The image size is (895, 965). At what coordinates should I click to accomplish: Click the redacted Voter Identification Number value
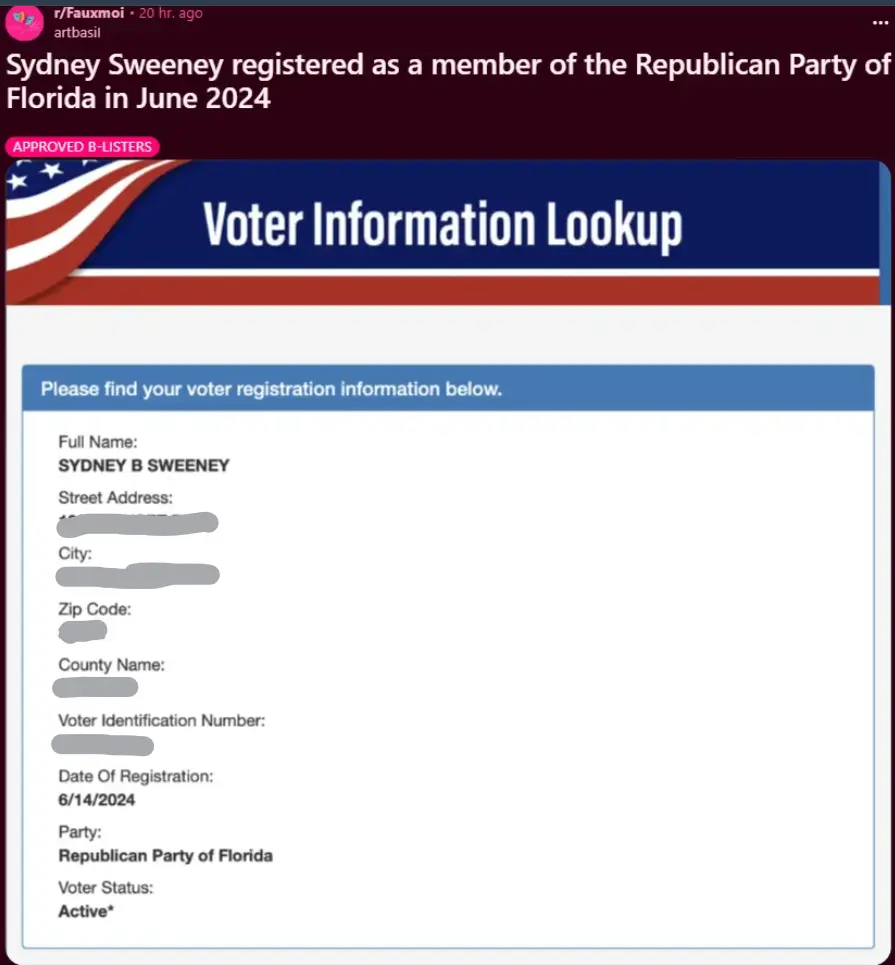click(x=104, y=744)
